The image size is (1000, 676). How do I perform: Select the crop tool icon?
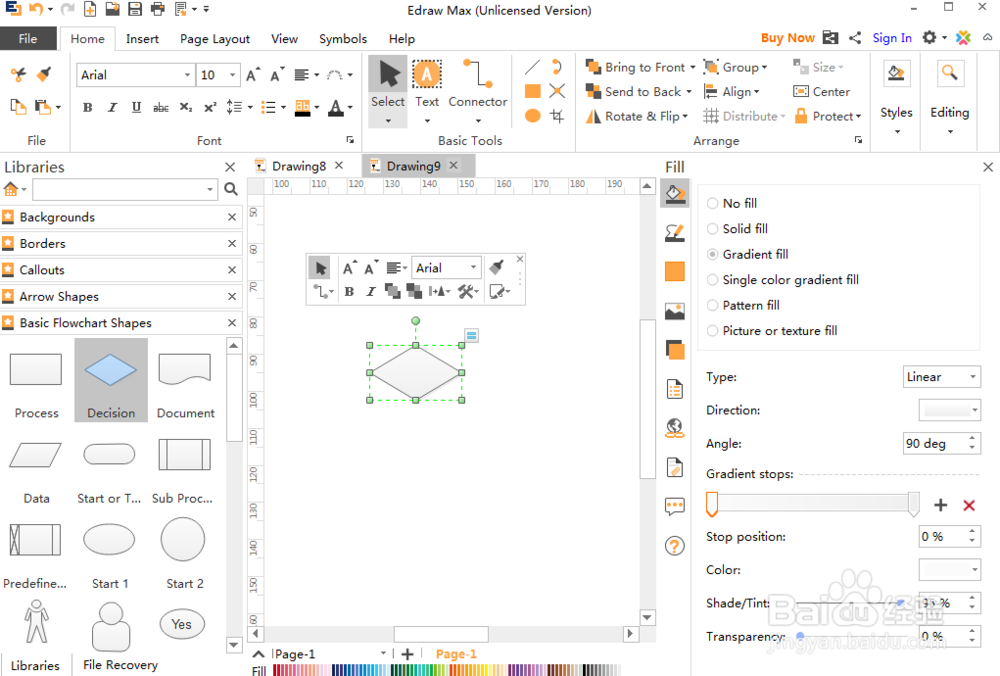(557, 115)
